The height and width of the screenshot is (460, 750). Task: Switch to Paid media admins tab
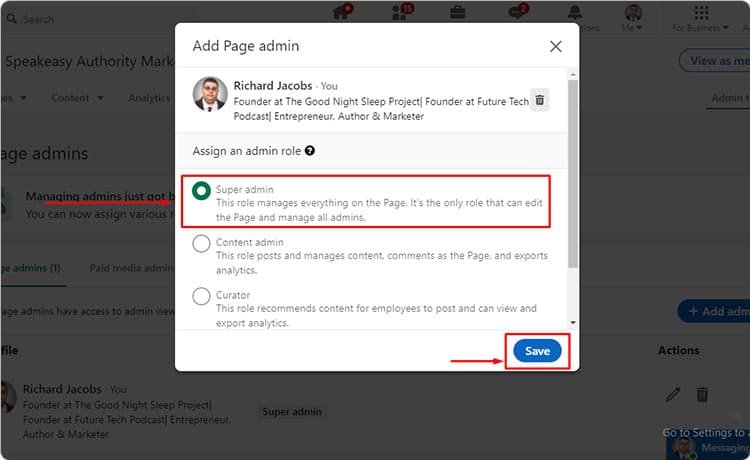coord(132,268)
